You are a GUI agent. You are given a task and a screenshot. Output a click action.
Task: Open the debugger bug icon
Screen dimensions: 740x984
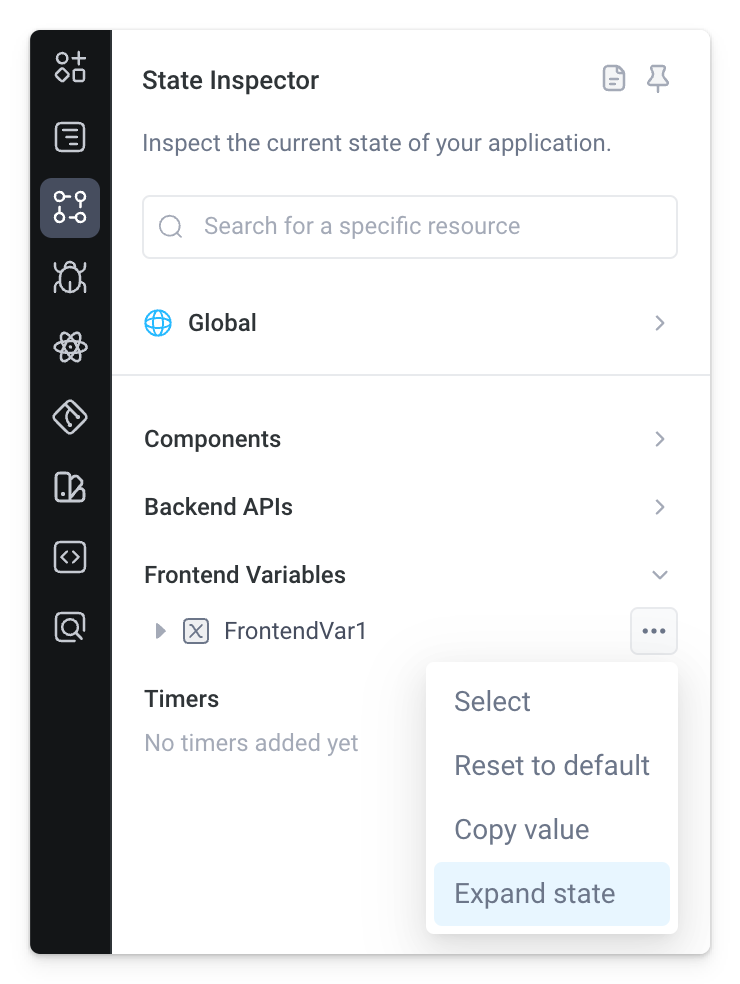(69, 278)
